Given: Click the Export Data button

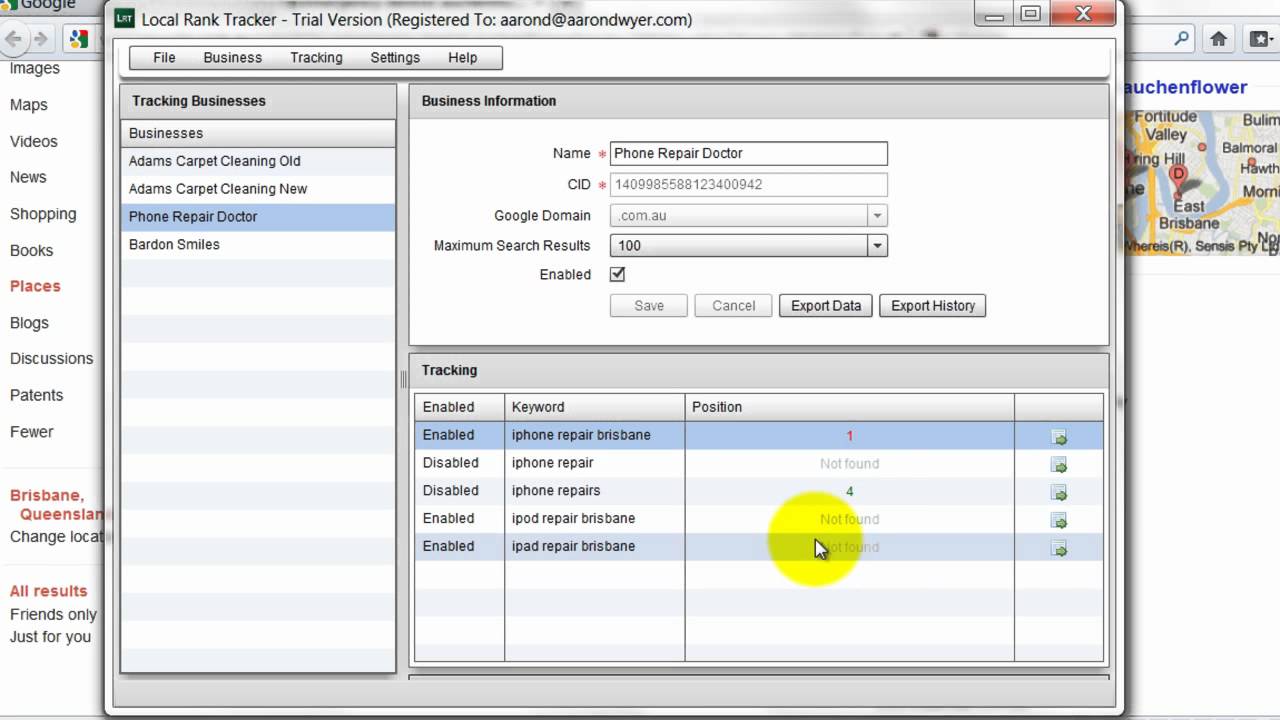Looking at the screenshot, I should 826,305.
